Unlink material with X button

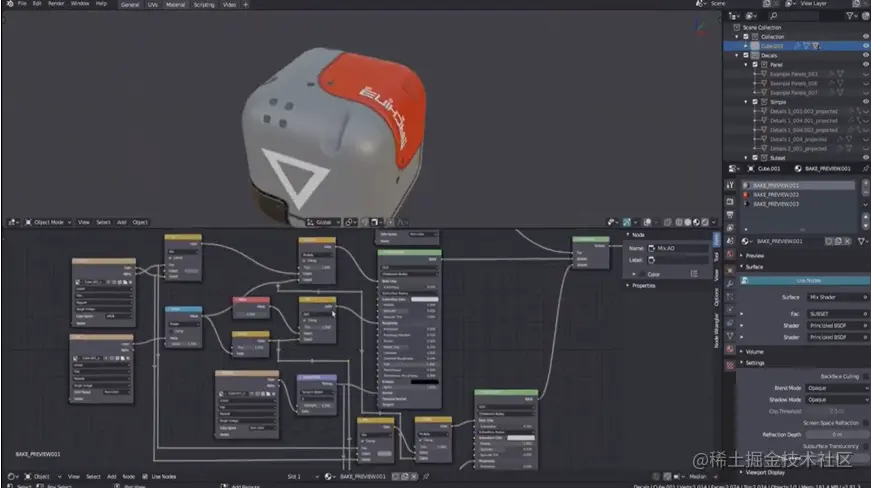click(x=847, y=242)
